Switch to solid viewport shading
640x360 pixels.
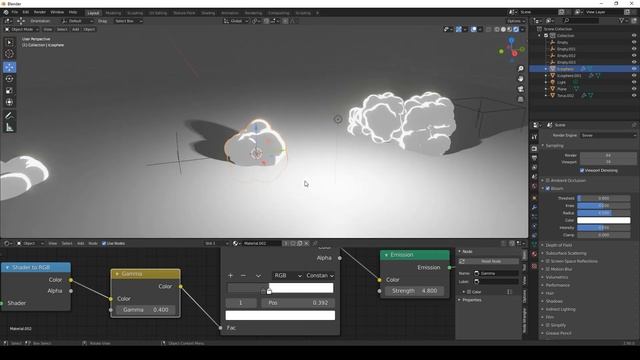coord(503,29)
